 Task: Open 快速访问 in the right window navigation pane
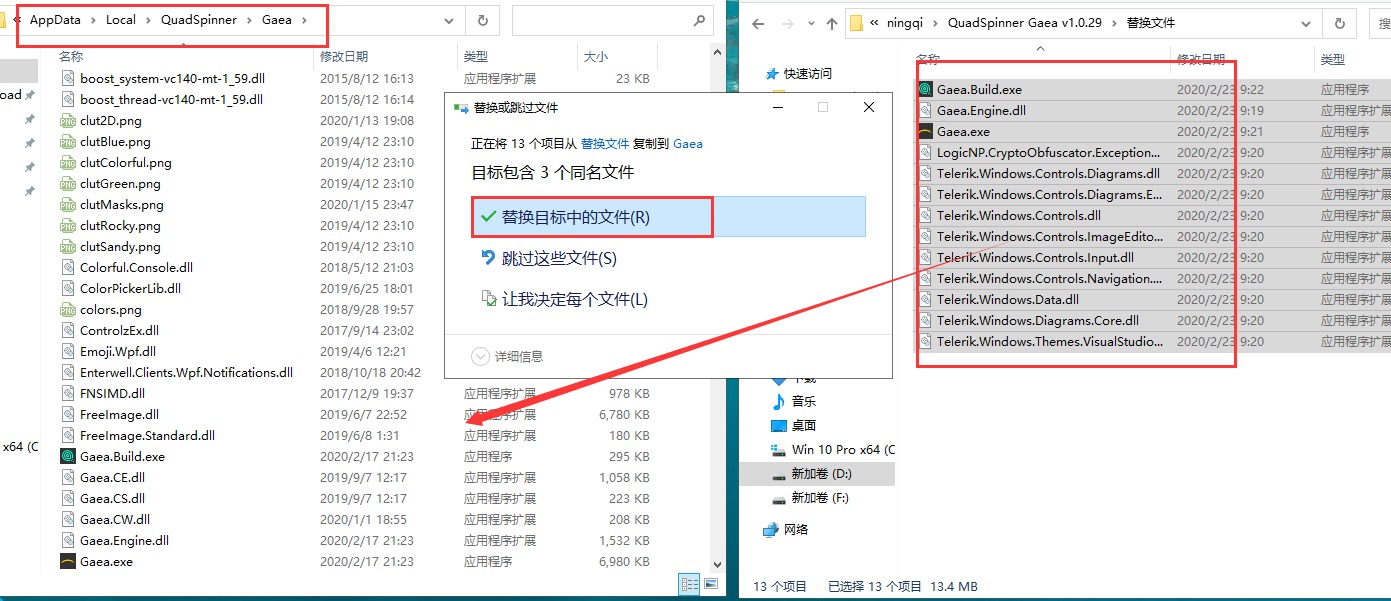coord(808,73)
